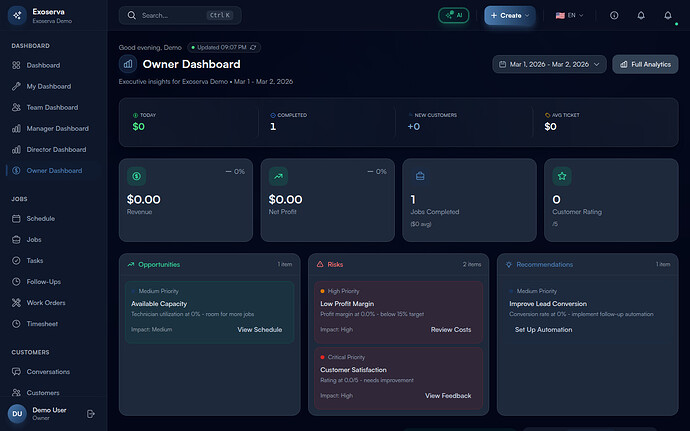690x431 pixels.
Task: Open notifications bell with green dot
Action: [668, 16]
